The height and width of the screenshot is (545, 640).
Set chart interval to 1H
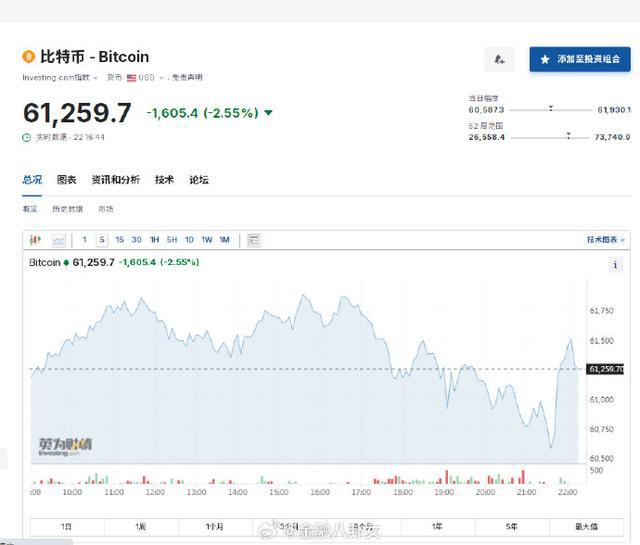(154, 240)
